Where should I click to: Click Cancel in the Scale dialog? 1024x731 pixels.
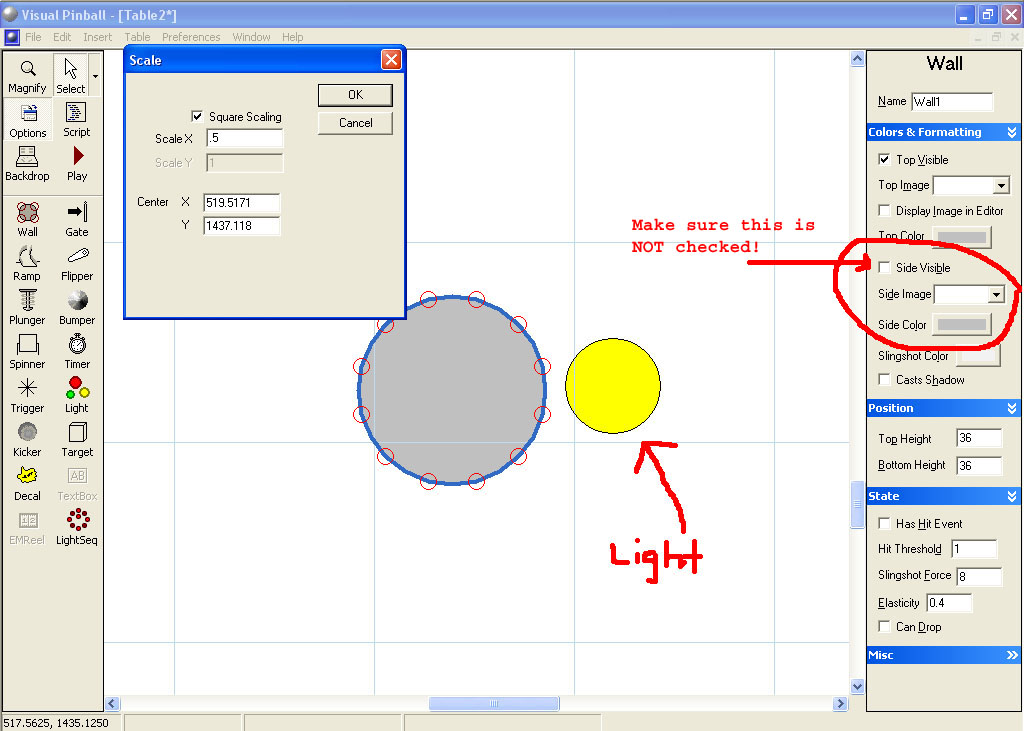coord(355,123)
